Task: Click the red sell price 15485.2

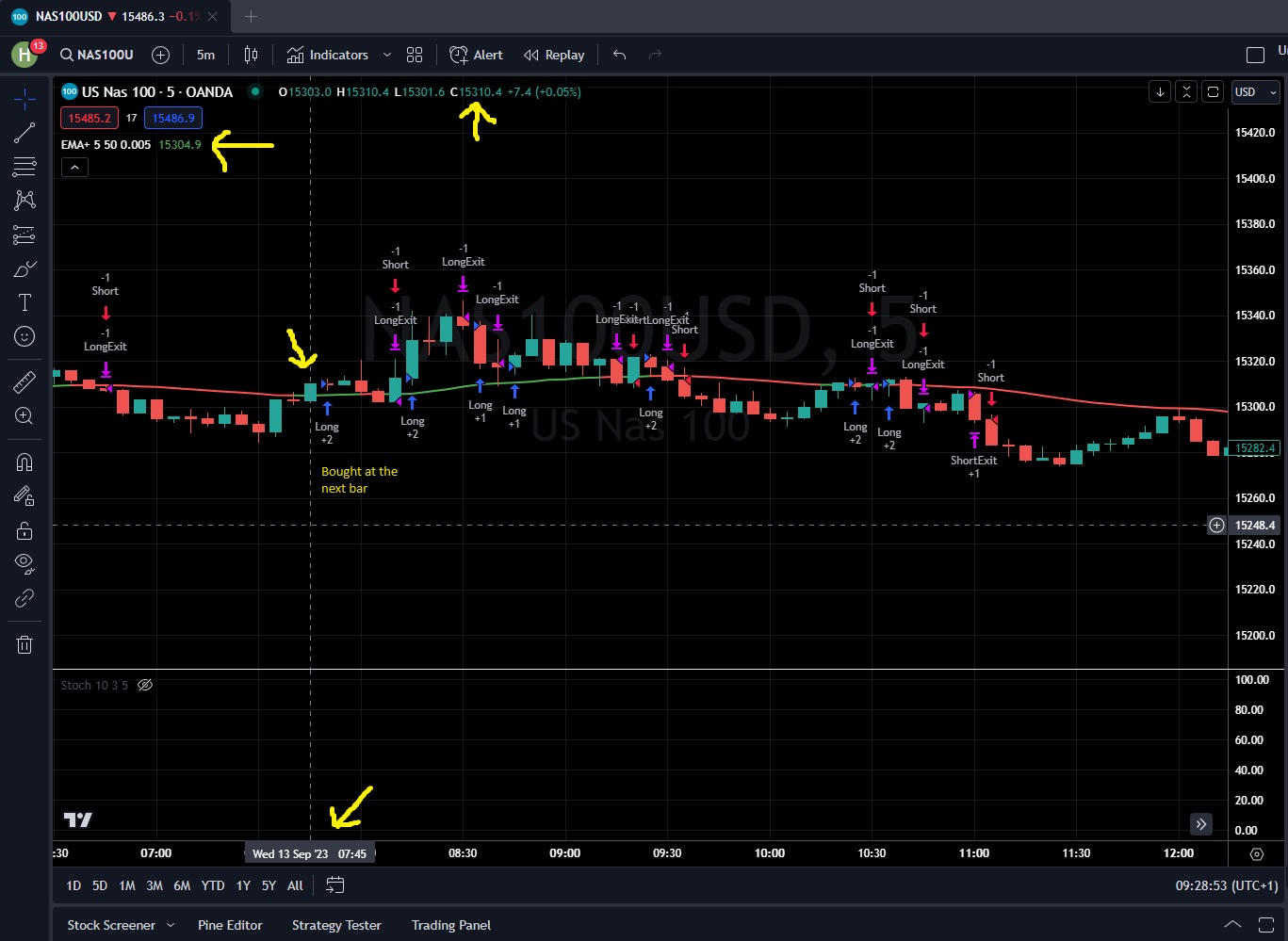Action: (x=90, y=119)
